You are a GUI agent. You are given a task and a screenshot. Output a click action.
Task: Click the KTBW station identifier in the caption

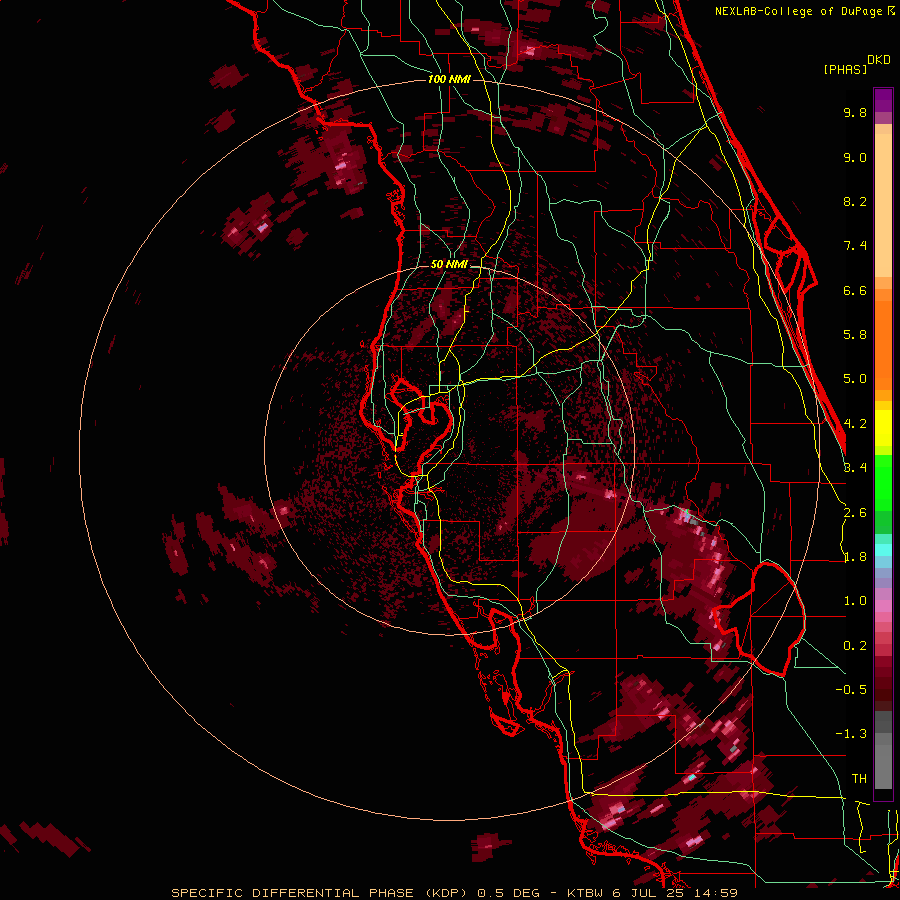pyautogui.click(x=587, y=893)
